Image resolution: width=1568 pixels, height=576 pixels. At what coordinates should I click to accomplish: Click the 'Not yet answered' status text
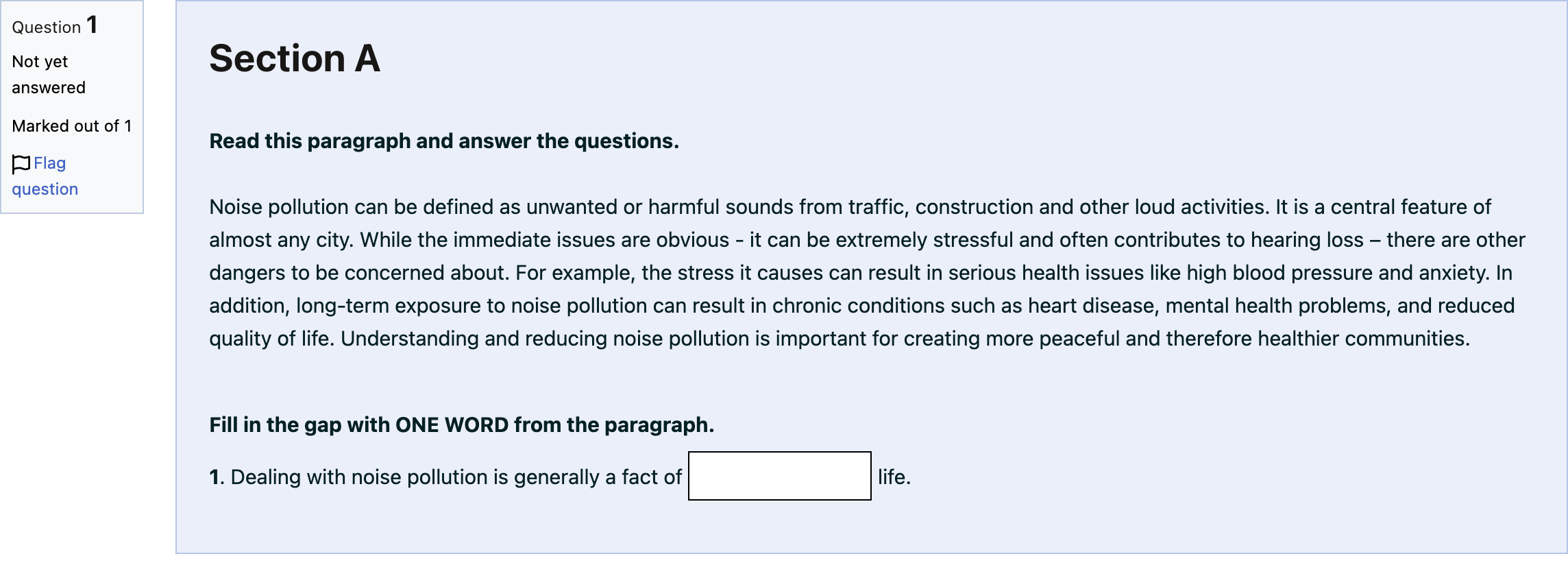coord(49,75)
